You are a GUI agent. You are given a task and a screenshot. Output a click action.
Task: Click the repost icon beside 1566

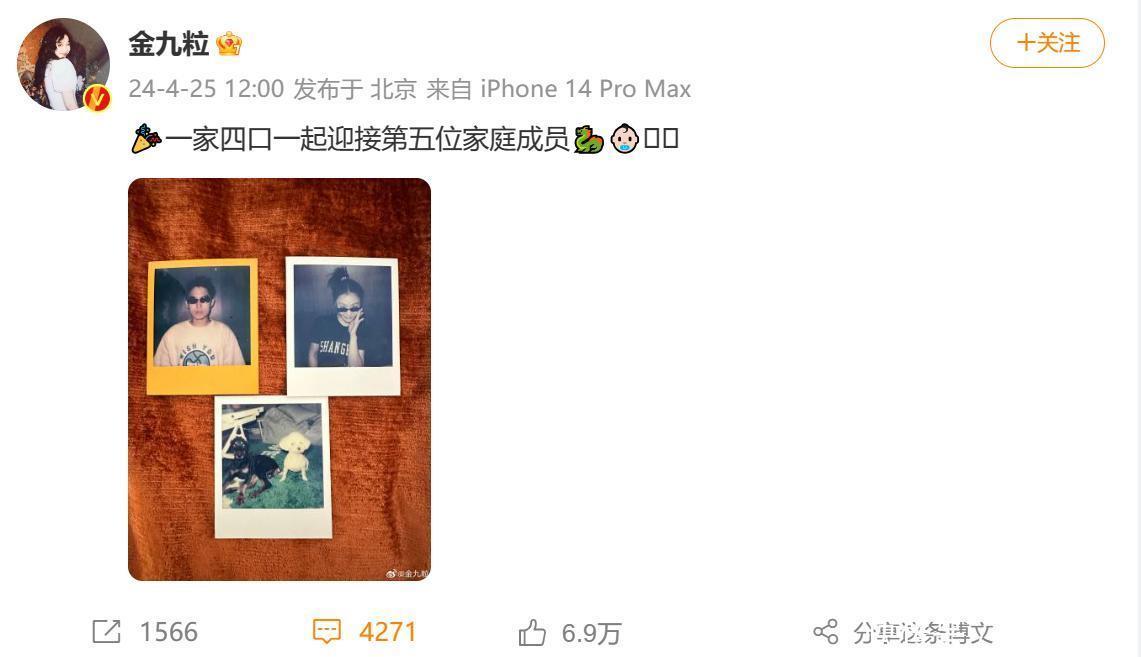(x=106, y=632)
